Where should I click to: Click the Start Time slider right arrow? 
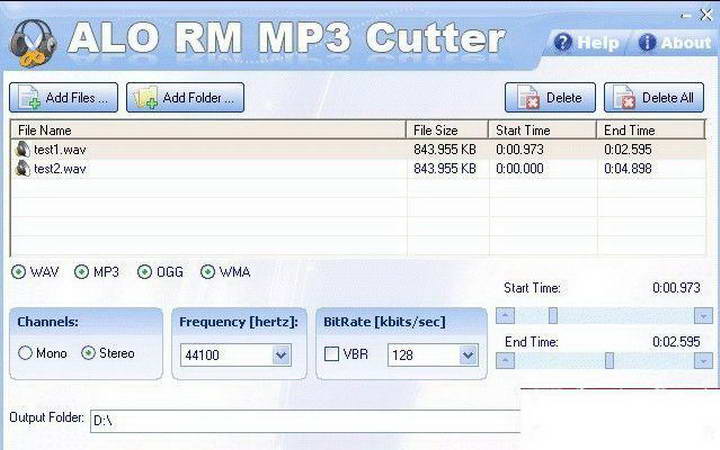[703, 315]
